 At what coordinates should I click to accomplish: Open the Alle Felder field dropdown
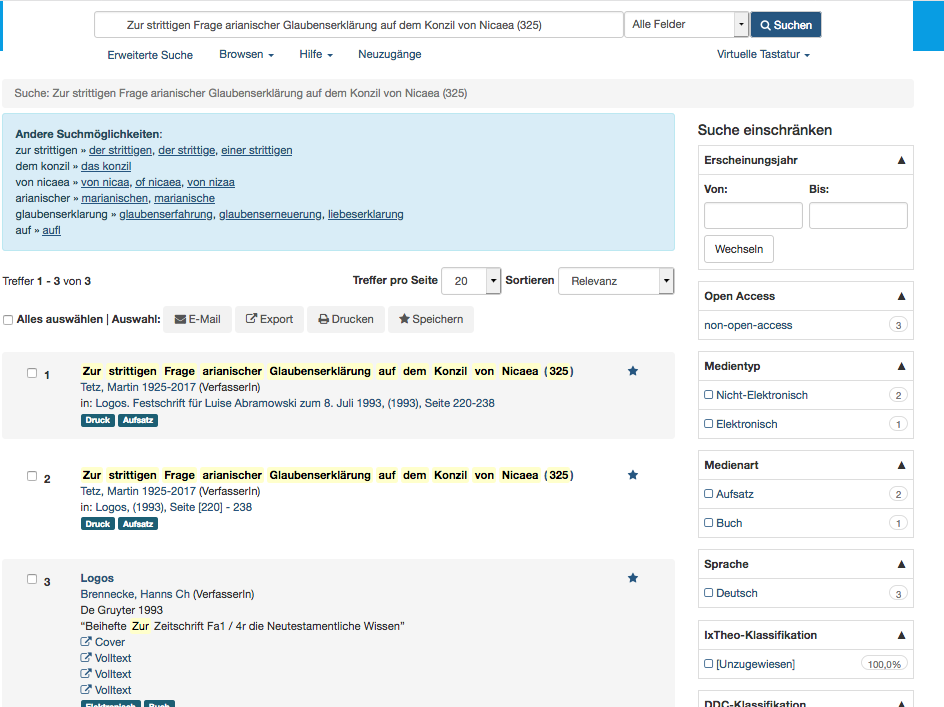686,25
